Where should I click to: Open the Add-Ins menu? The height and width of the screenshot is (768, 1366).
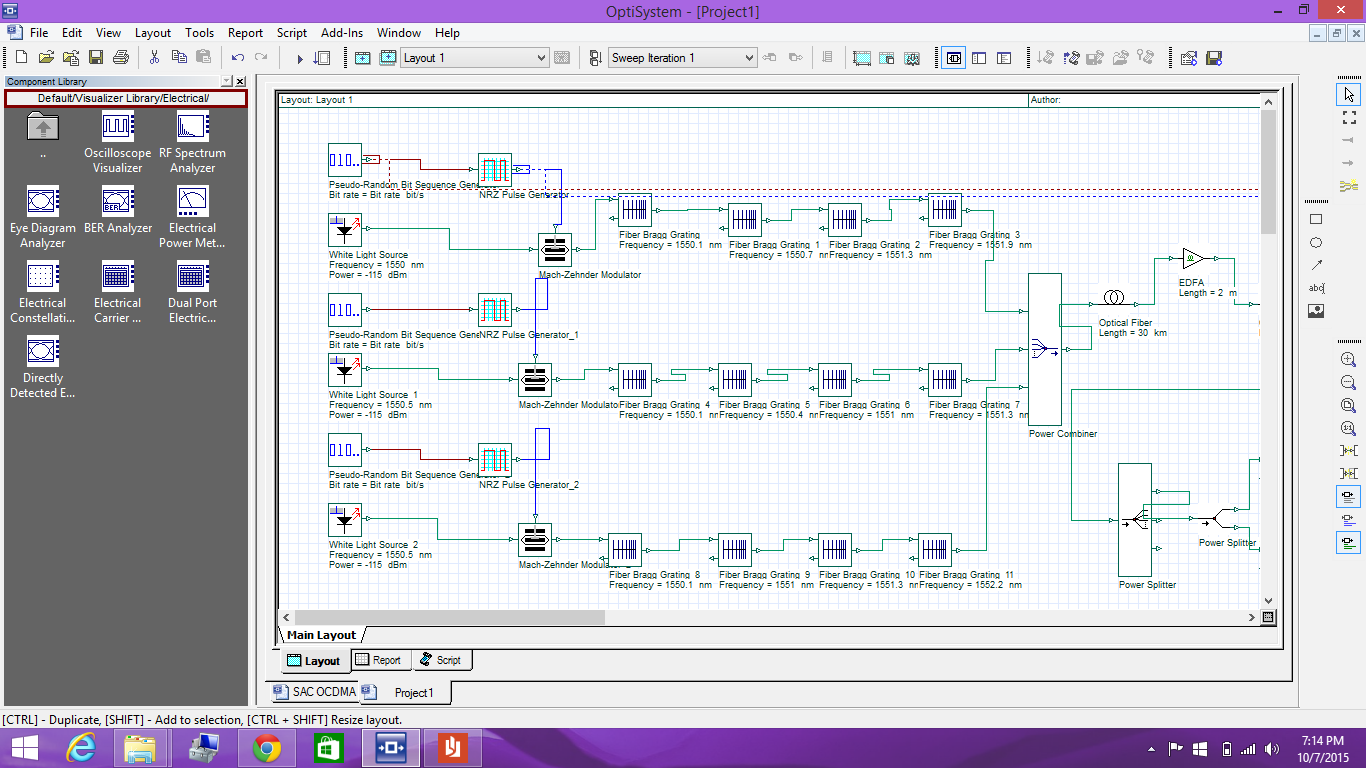click(x=343, y=33)
